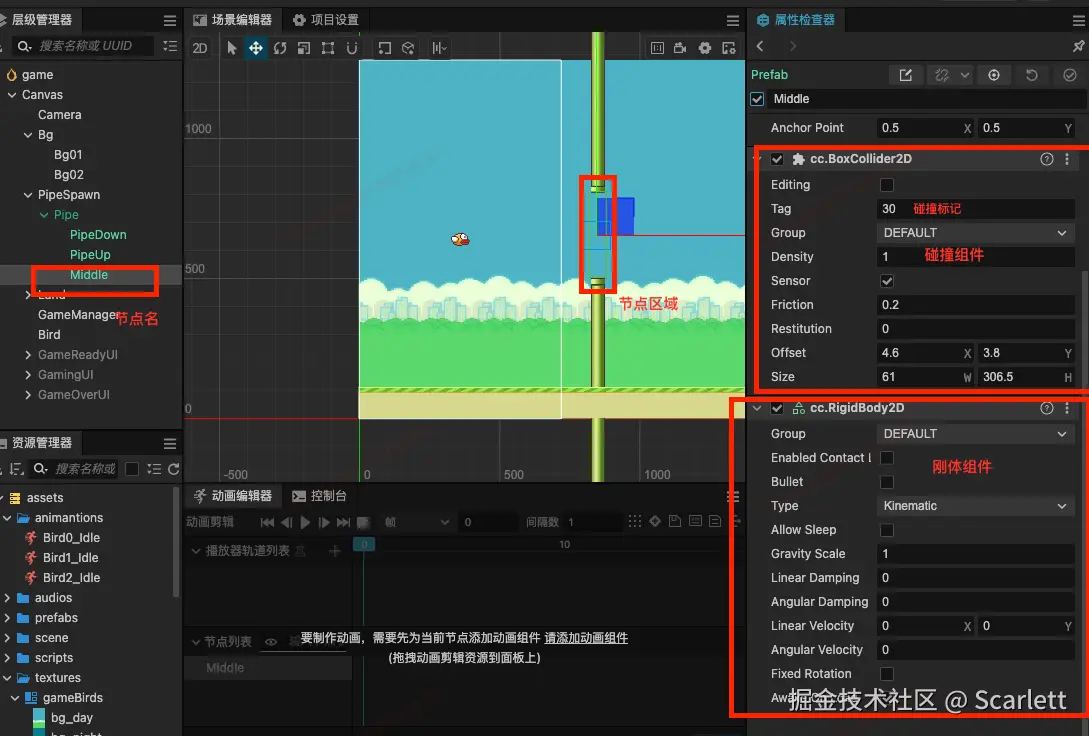The height and width of the screenshot is (736, 1089).
Task: Toggle the magnet snap tool
Action: point(352,48)
